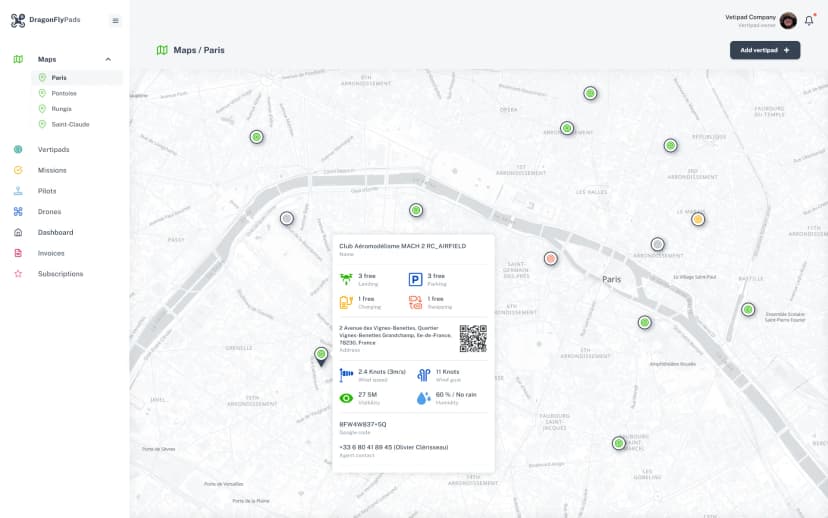This screenshot has height=518, width=828.
Task: Click the '1 free' Charging value
Action: 366,299
